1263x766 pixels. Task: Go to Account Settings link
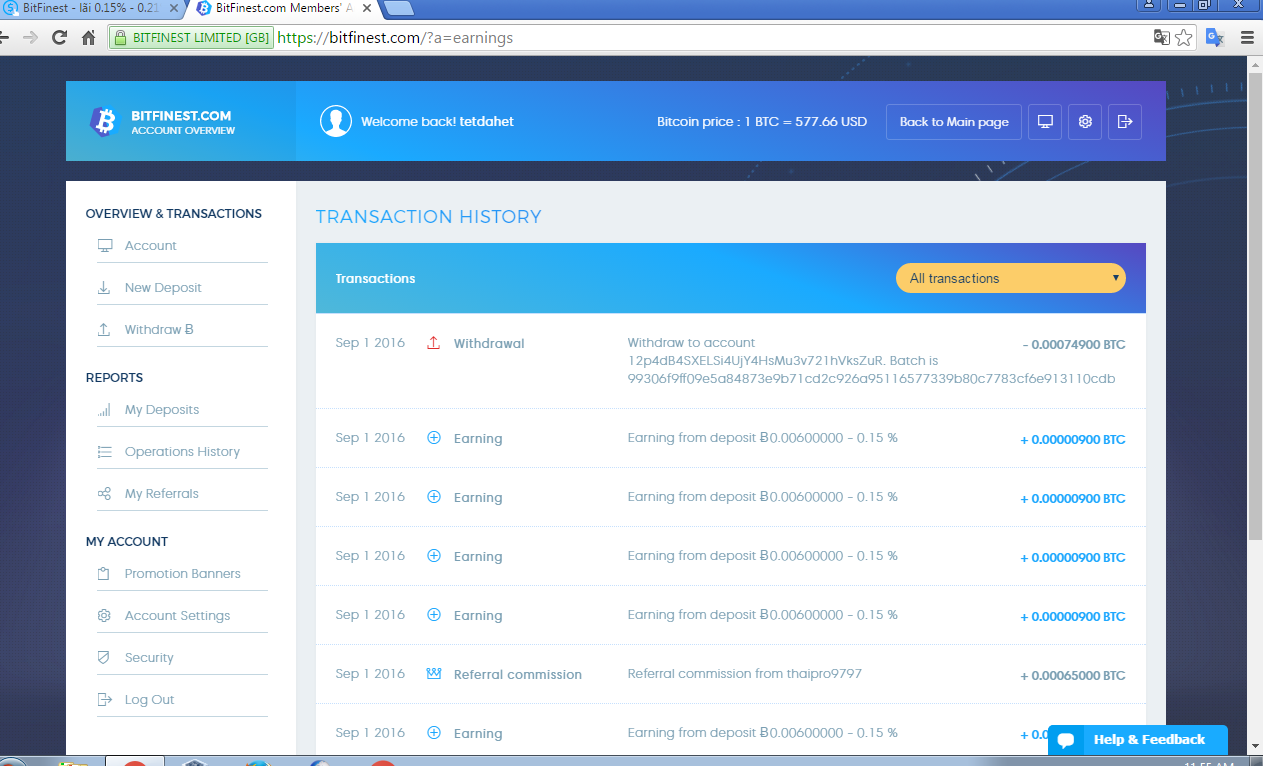point(177,616)
